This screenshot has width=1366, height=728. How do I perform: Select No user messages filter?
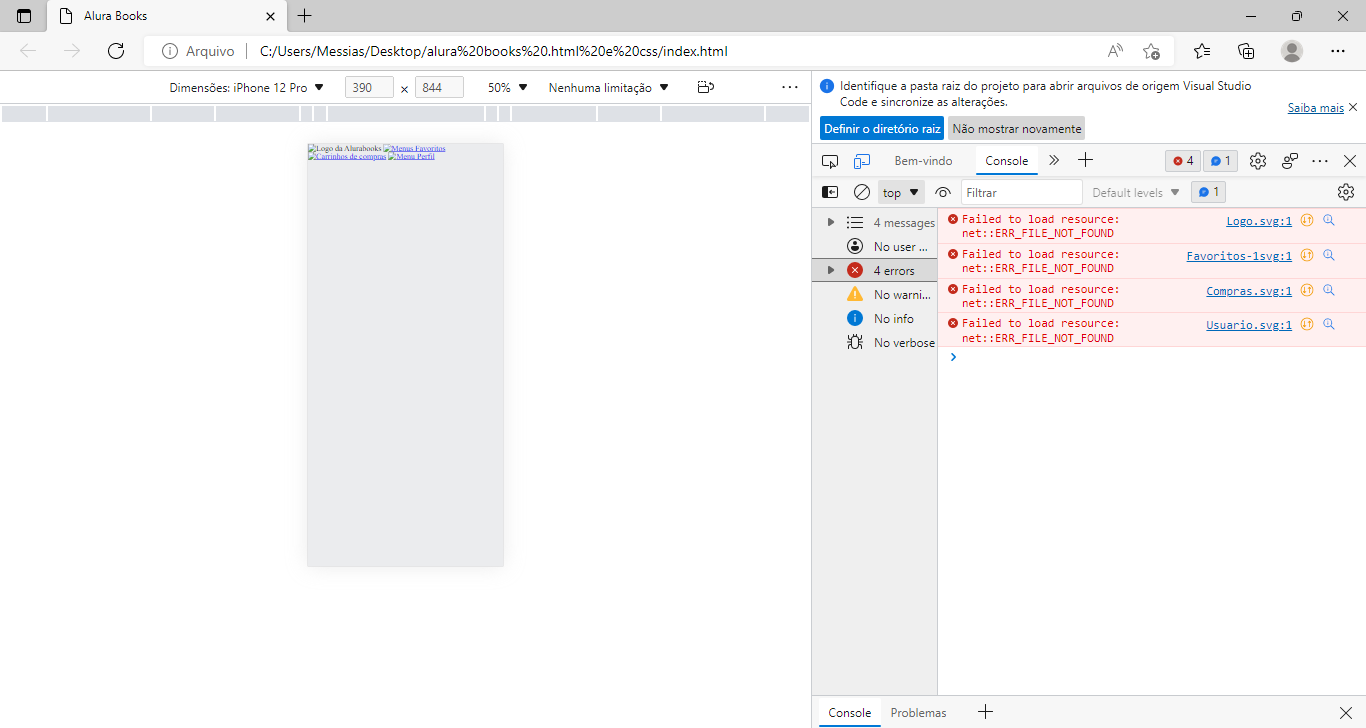pos(875,246)
